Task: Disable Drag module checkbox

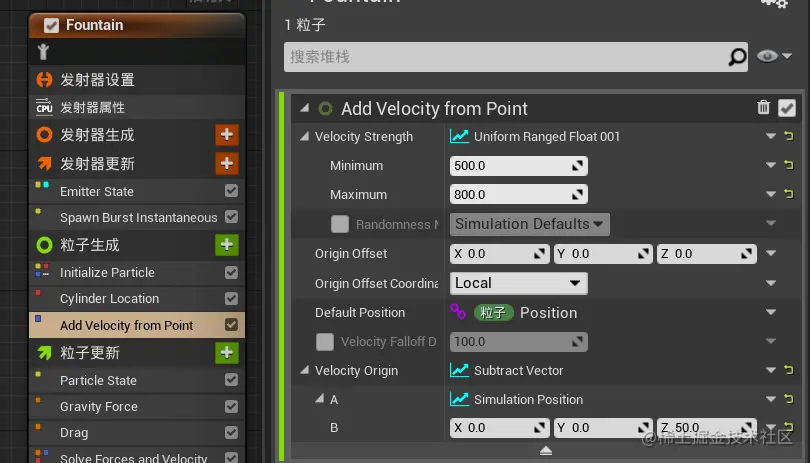Action: (x=231, y=432)
